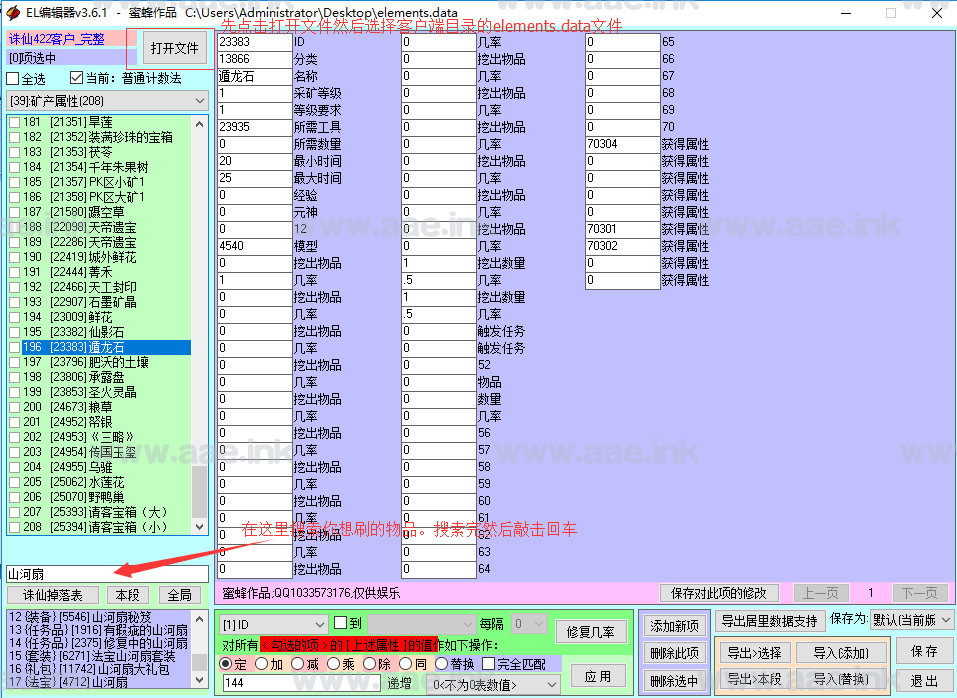Click the 删除此项 button

pos(674,653)
